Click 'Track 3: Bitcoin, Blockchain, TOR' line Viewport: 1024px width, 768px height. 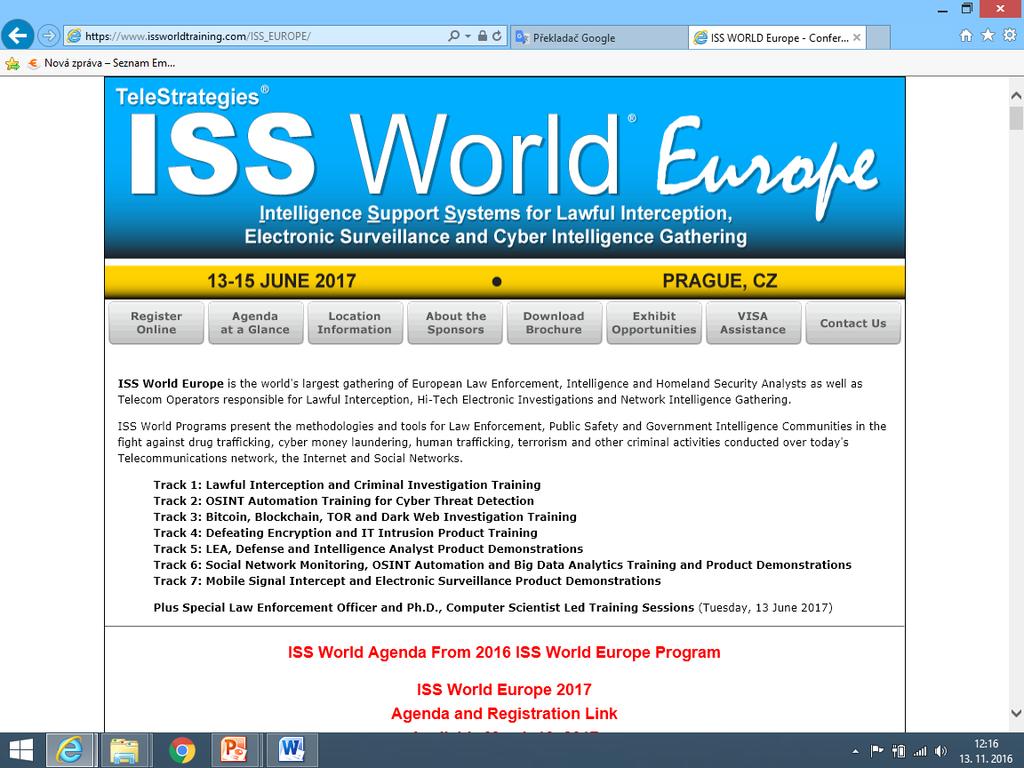(364, 517)
